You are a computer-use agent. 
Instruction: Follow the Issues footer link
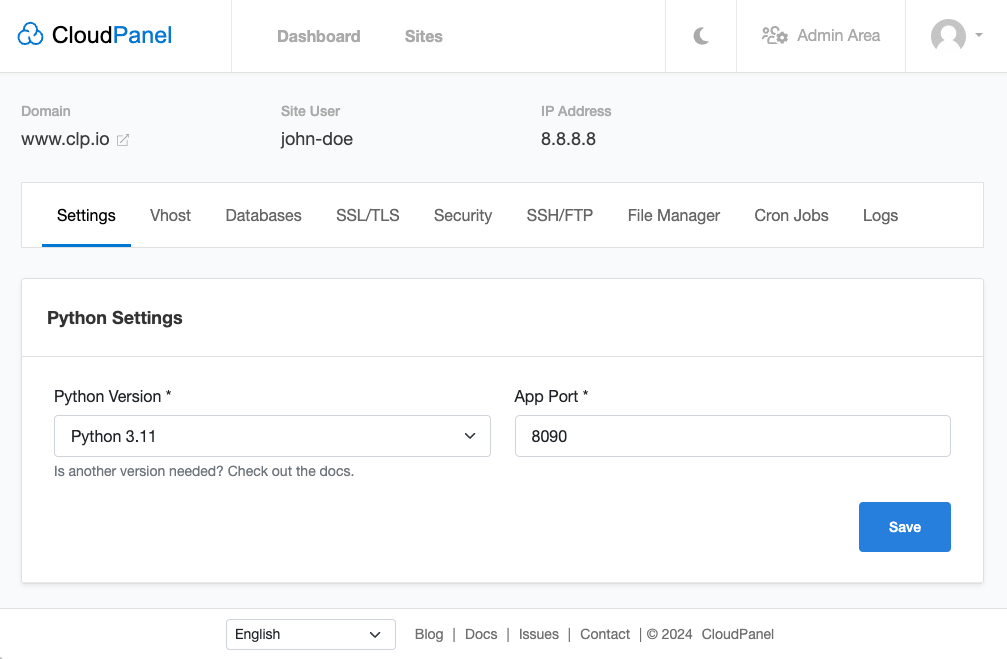pos(539,634)
